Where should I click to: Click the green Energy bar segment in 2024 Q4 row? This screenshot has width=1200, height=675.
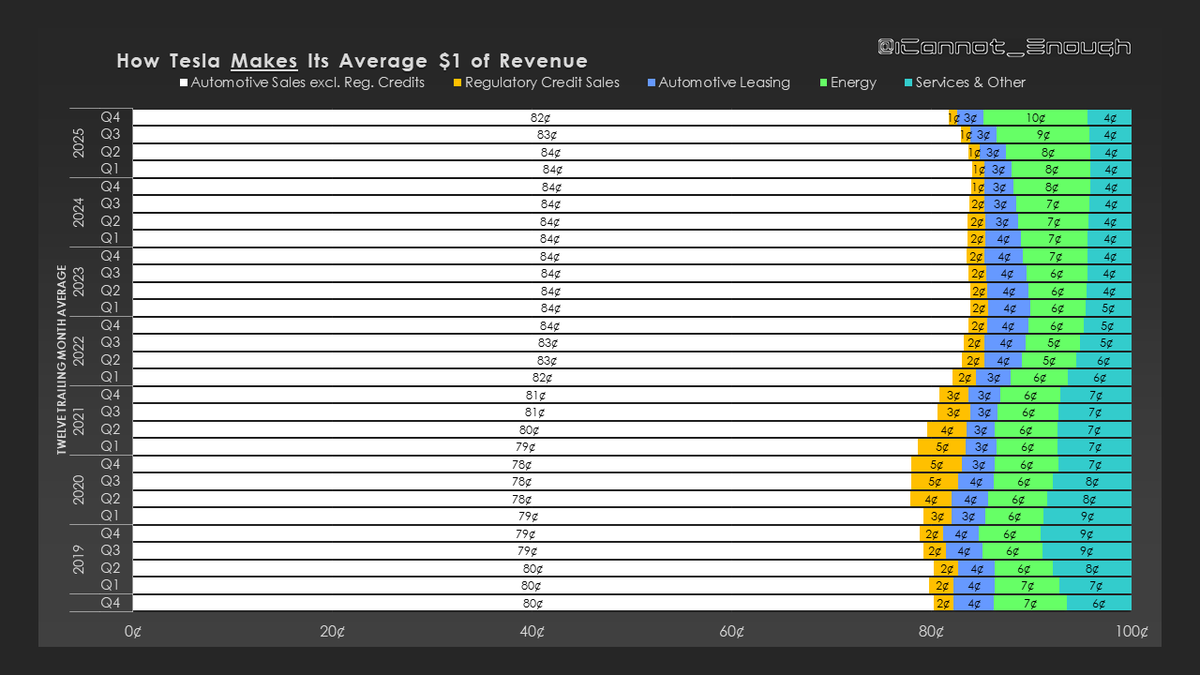(x=1051, y=187)
